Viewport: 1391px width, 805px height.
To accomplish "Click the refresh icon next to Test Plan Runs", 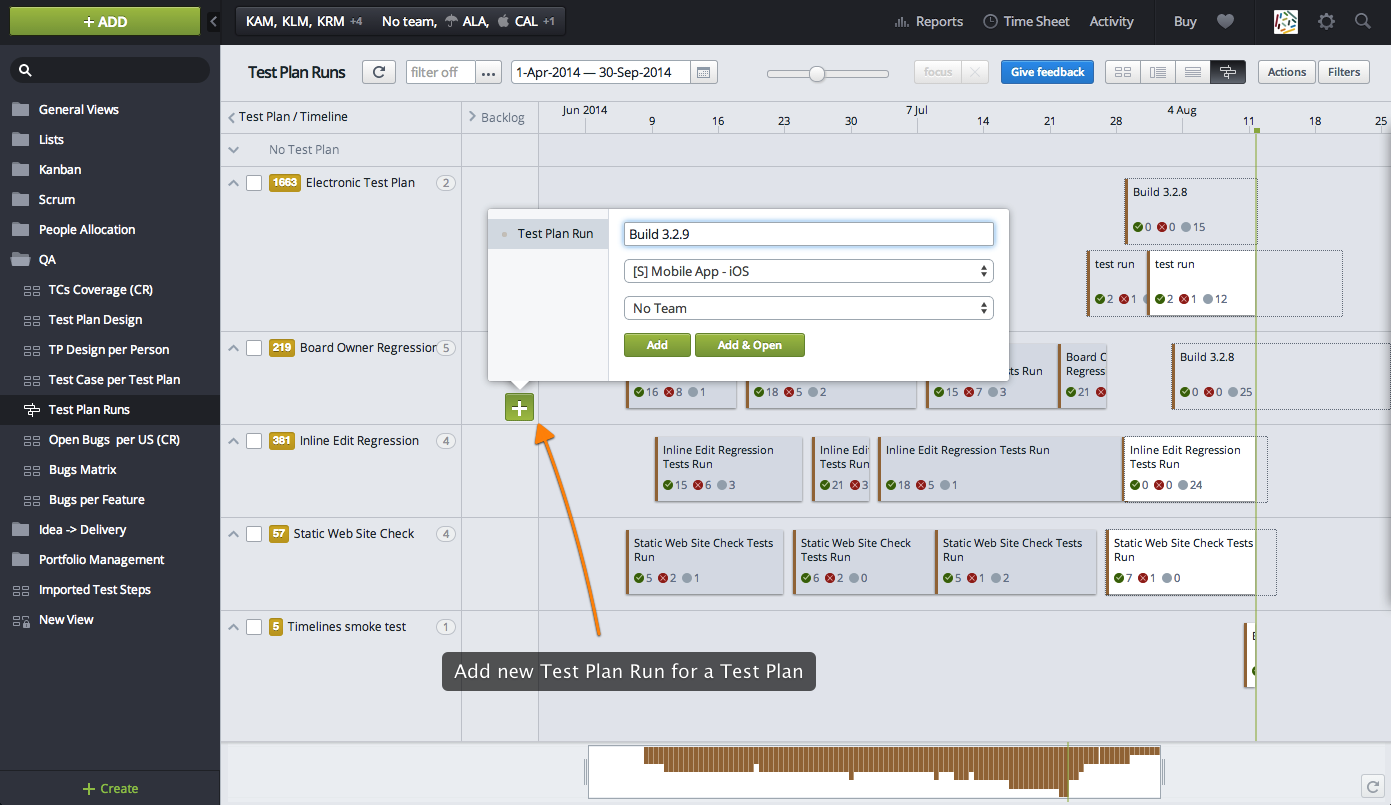I will [x=379, y=71].
